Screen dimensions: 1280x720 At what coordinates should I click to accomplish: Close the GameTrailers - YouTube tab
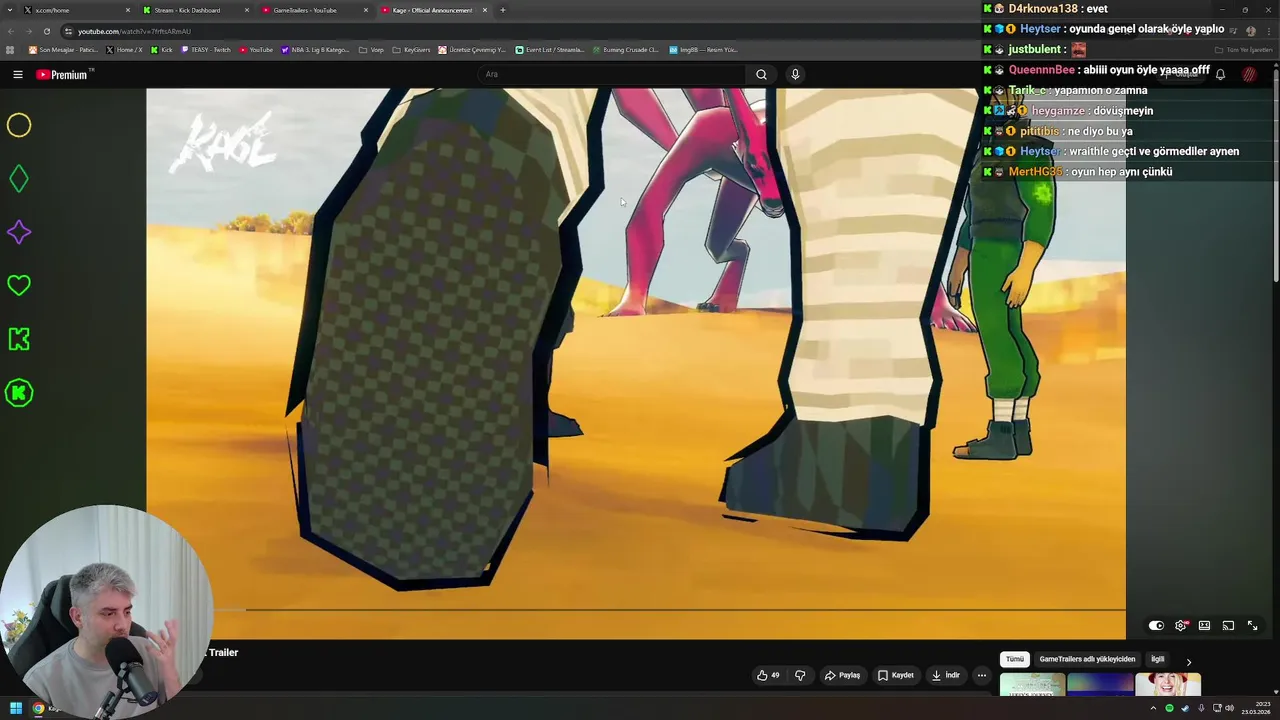pos(366,10)
